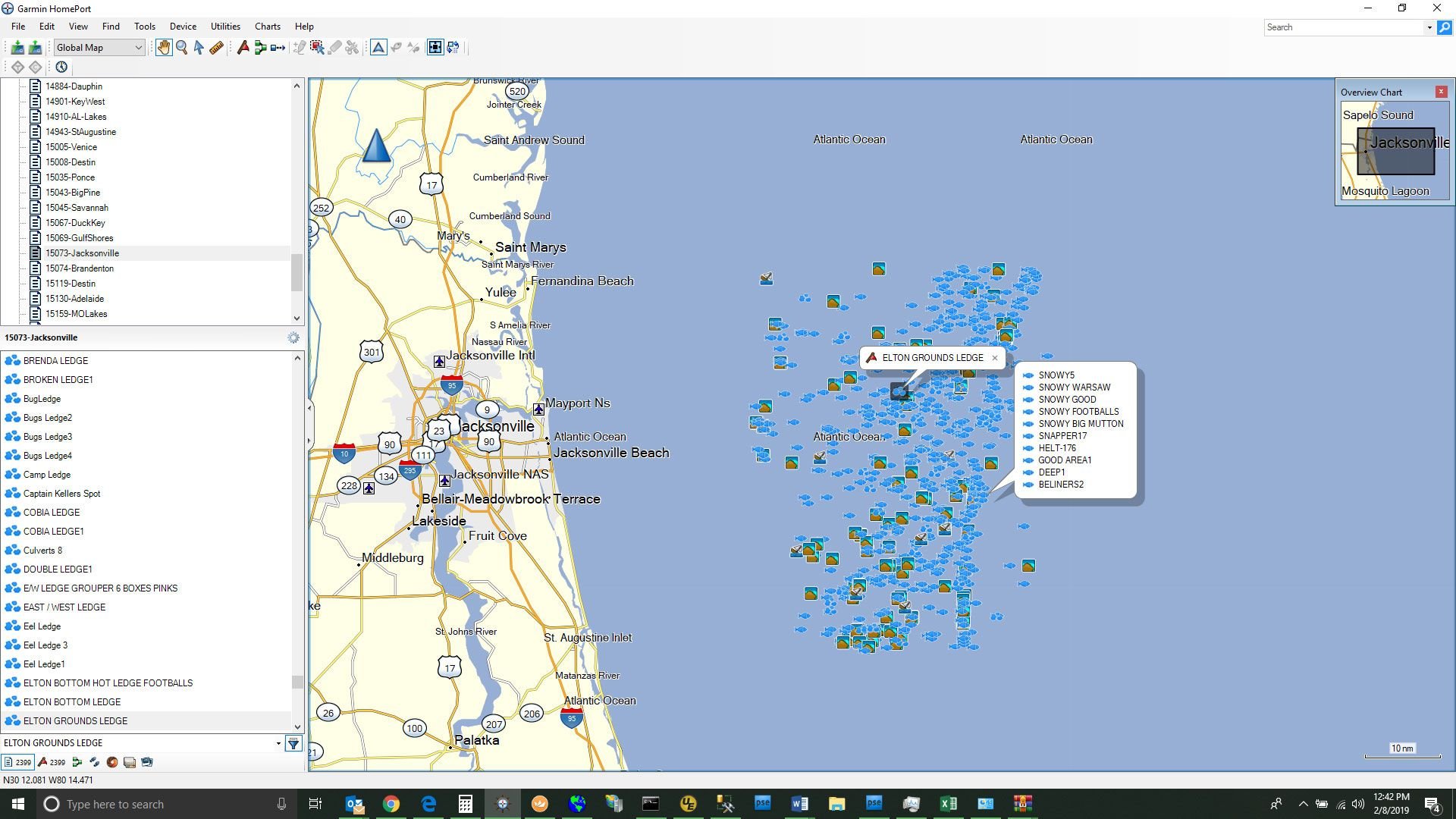Close the Overview Chart panel
1456x819 pixels.
[1441, 92]
